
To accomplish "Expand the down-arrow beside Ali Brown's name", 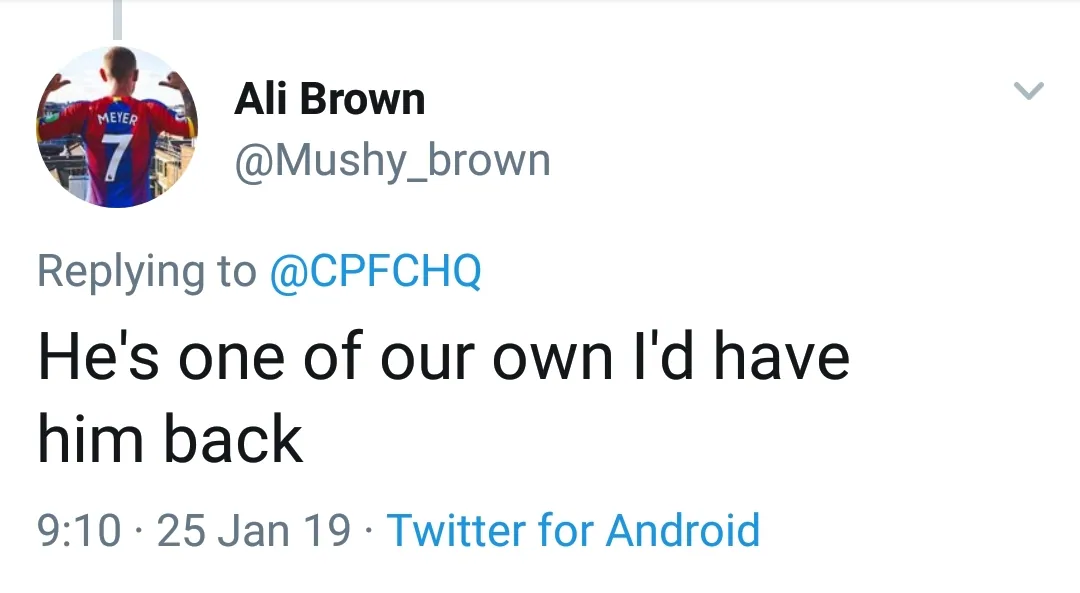I will pyautogui.click(x=1029, y=92).
